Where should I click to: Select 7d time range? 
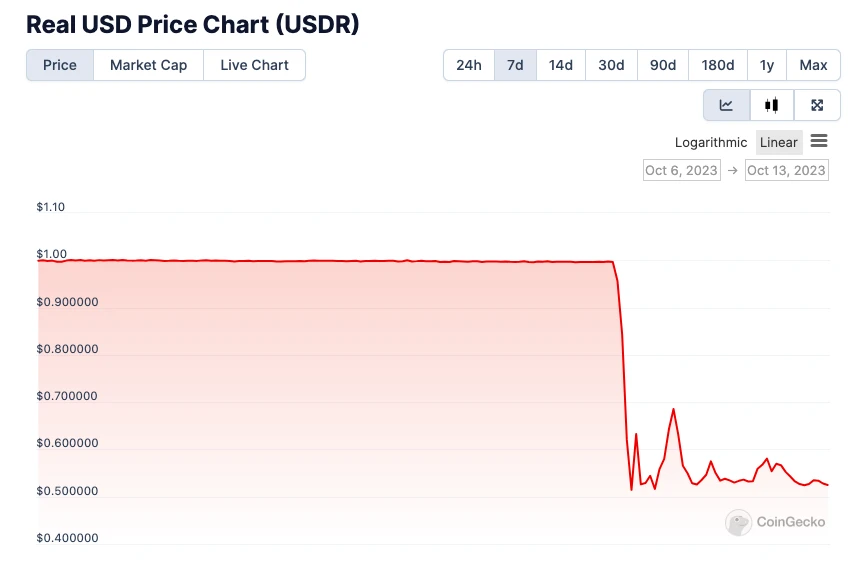[515, 65]
